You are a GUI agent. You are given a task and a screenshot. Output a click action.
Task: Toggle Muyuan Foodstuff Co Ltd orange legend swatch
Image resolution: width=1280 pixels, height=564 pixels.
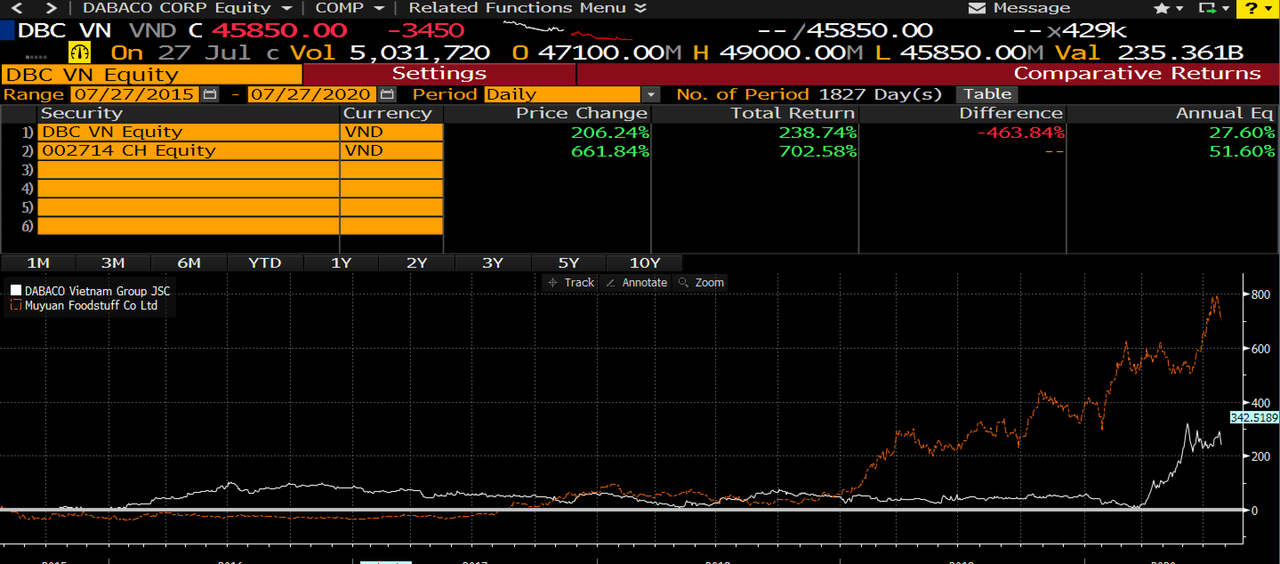pyautogui.click(x=16, y=306)
